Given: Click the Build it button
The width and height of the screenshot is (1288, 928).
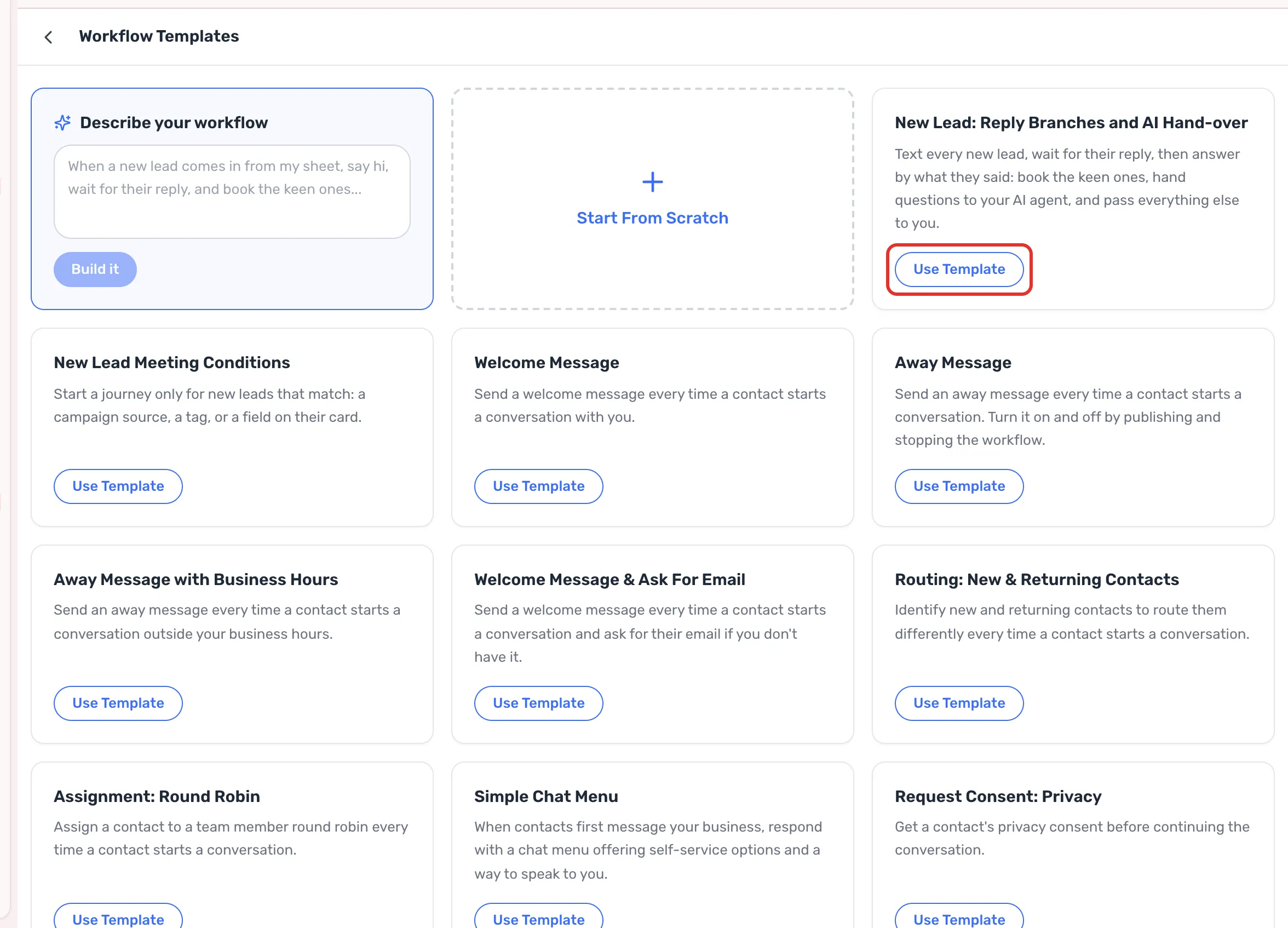Looking at the screenshot, I should tap(95, 269).
